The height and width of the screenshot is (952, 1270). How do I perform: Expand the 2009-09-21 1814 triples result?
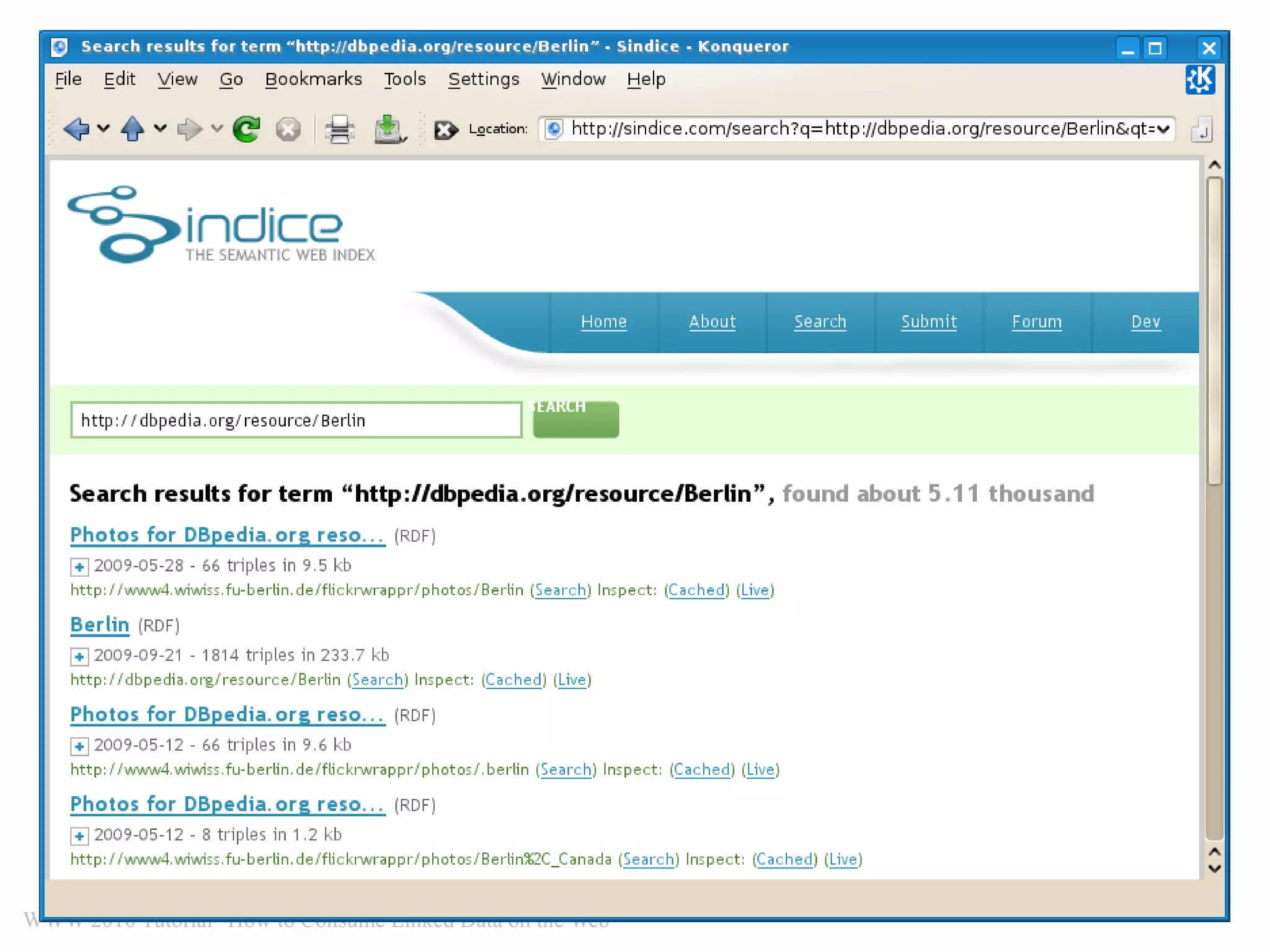[79, 656]
